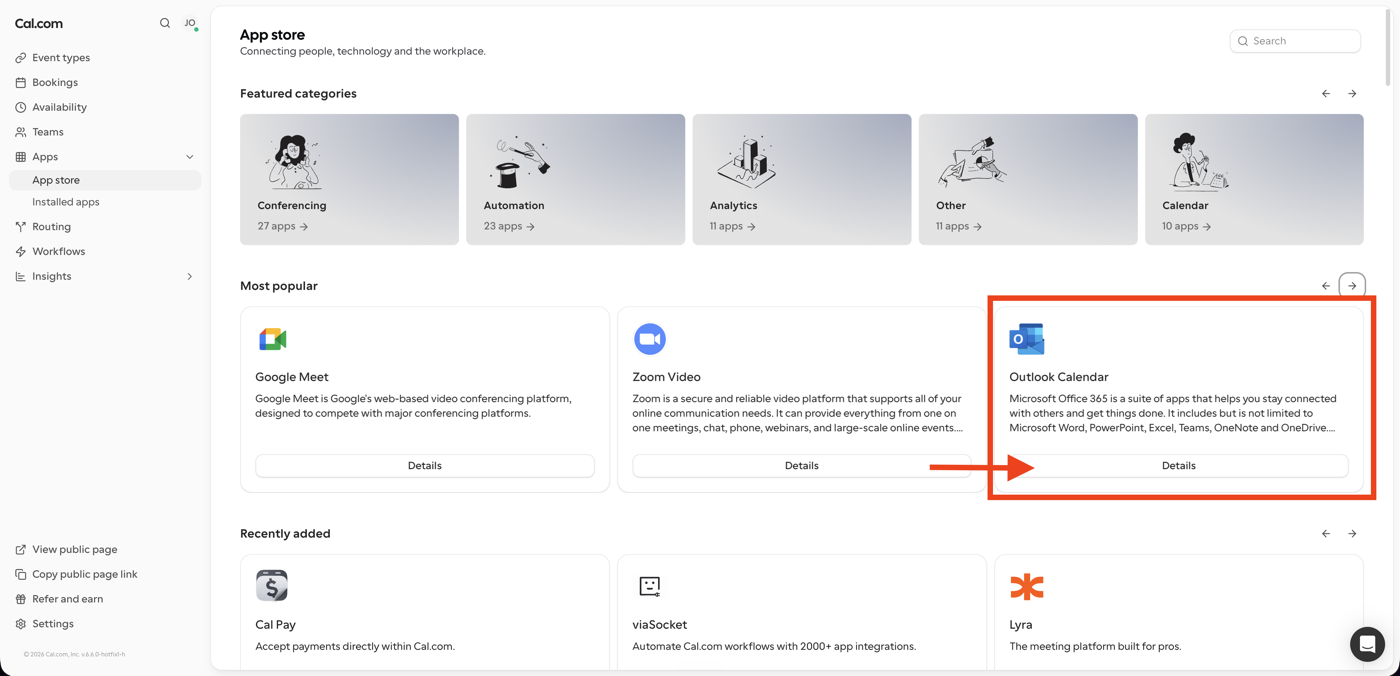Click Copy public page link
The width and height of the screenshot is (1400, 676).
tap(84, 575)
